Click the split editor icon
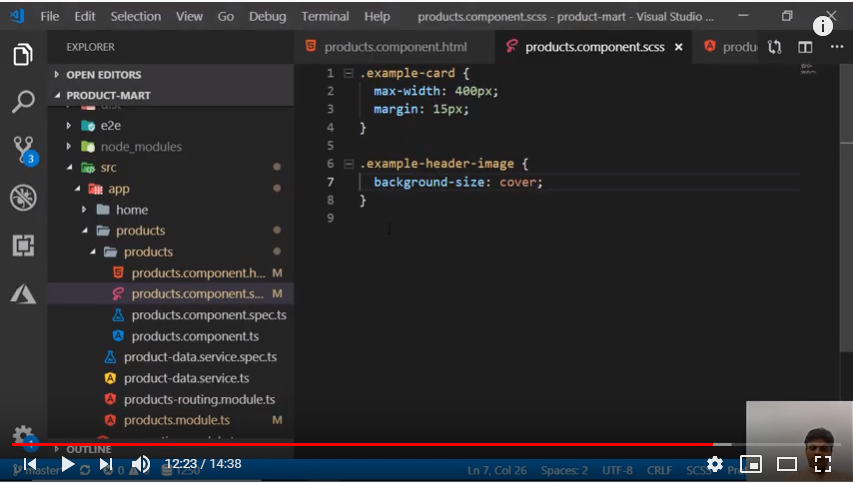The image size is (853, 483). click(805, 47)
